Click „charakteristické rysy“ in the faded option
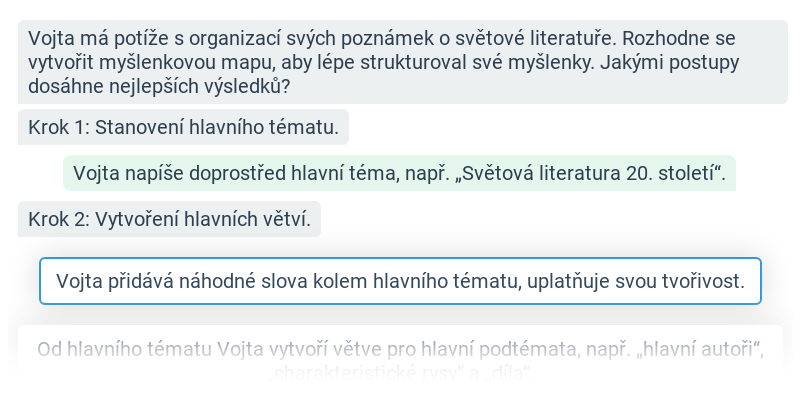Image resolution: width=800 pixels, height=400 pixels. tap(366, 374)
